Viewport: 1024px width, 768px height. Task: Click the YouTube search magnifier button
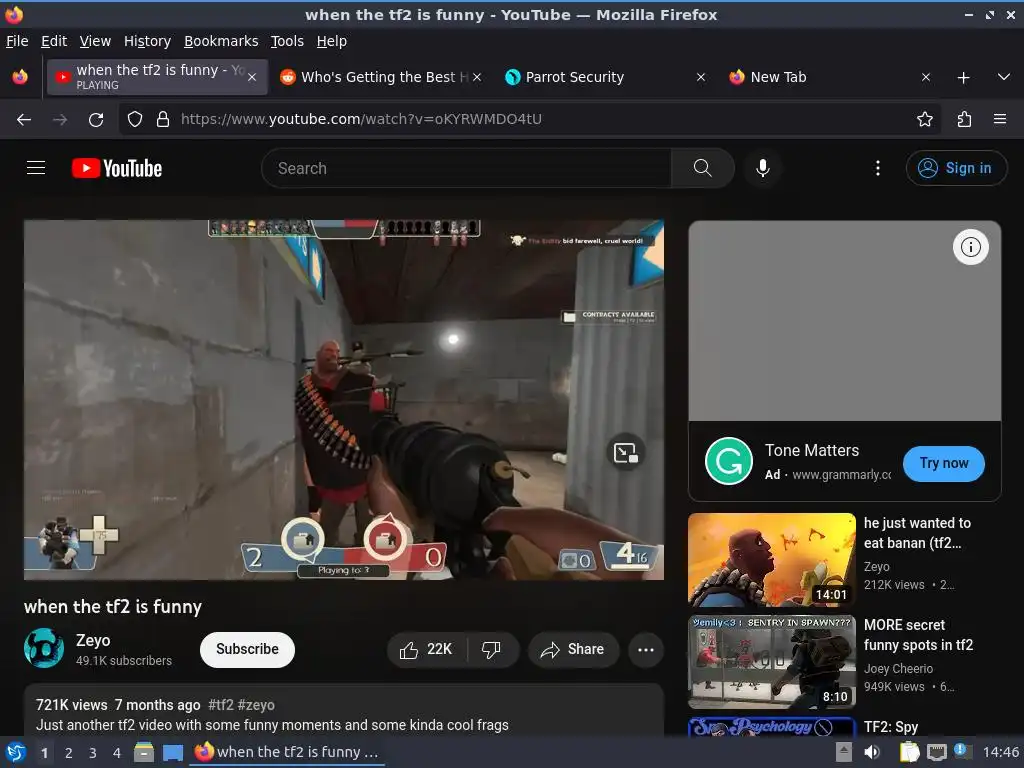point(702,168)
